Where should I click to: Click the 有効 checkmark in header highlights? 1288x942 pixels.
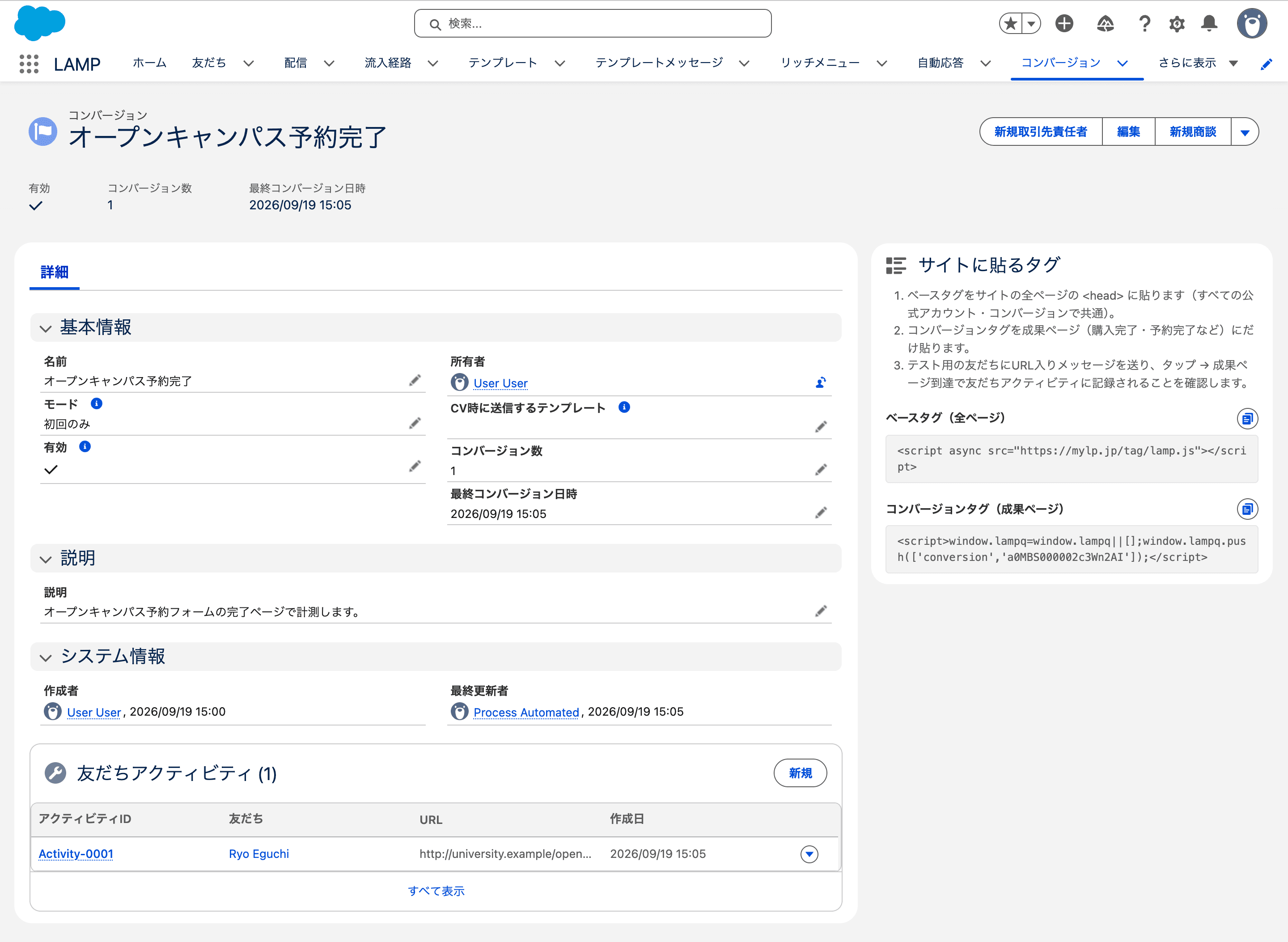point(36,205)
